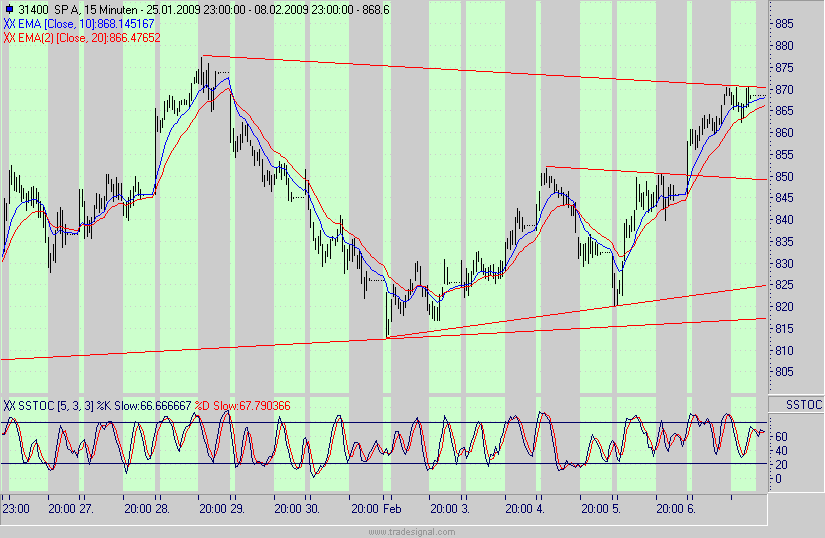
Task: Click the '20:00 28.' time axis label
Action: point(147,509)
